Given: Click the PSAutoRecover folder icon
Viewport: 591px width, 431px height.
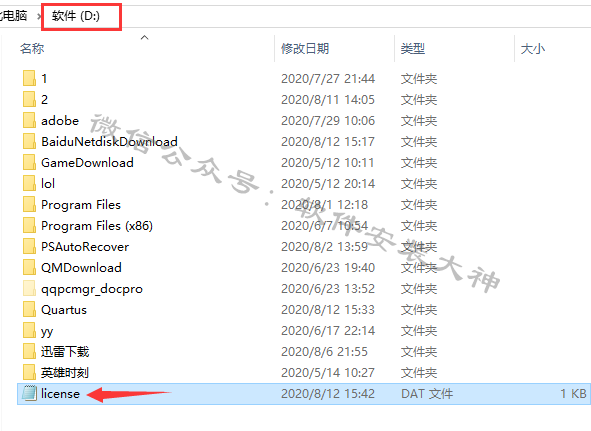Looking at the screenshot, I should [29, 247].
